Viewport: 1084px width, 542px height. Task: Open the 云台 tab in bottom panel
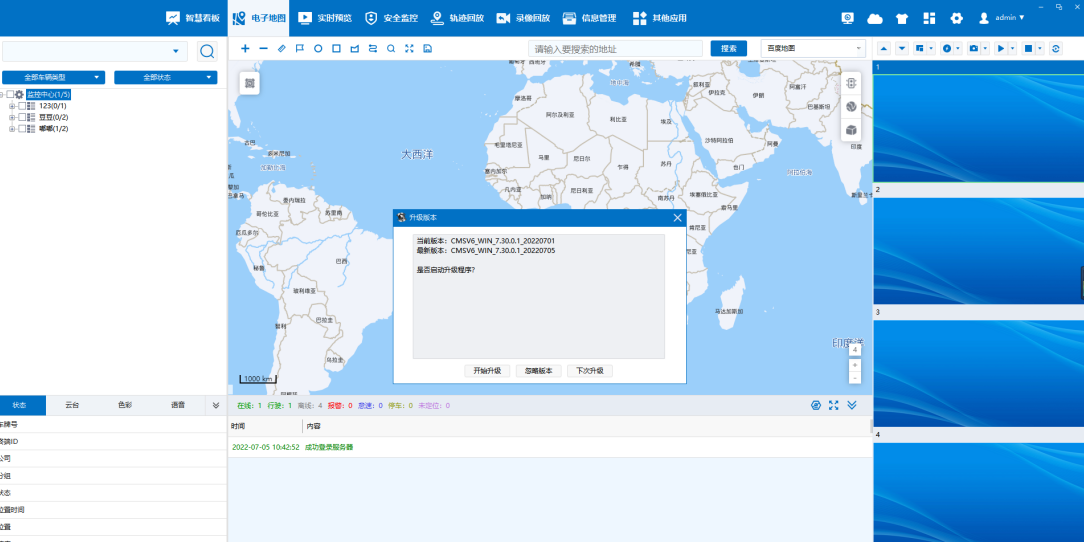click(72, 405)
